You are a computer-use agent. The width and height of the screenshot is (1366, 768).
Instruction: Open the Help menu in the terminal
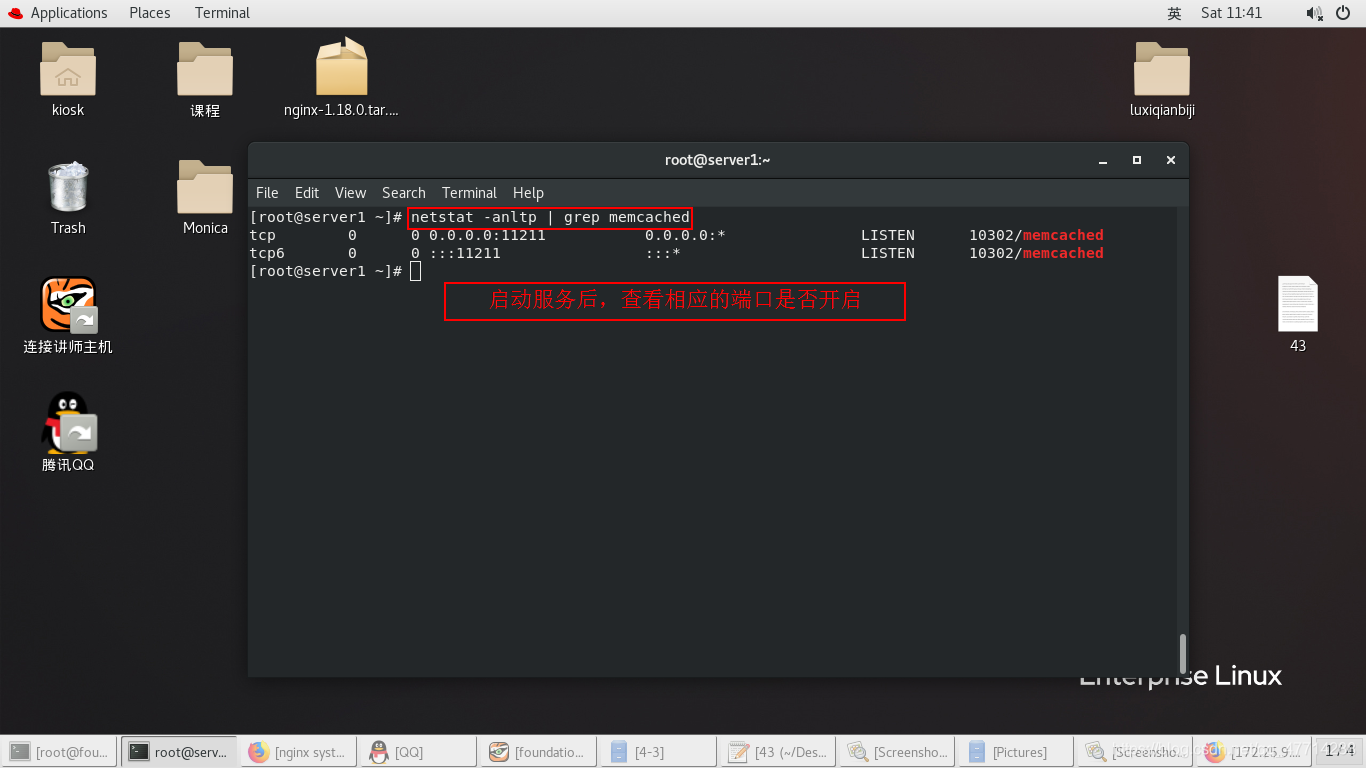coord(528,193)
